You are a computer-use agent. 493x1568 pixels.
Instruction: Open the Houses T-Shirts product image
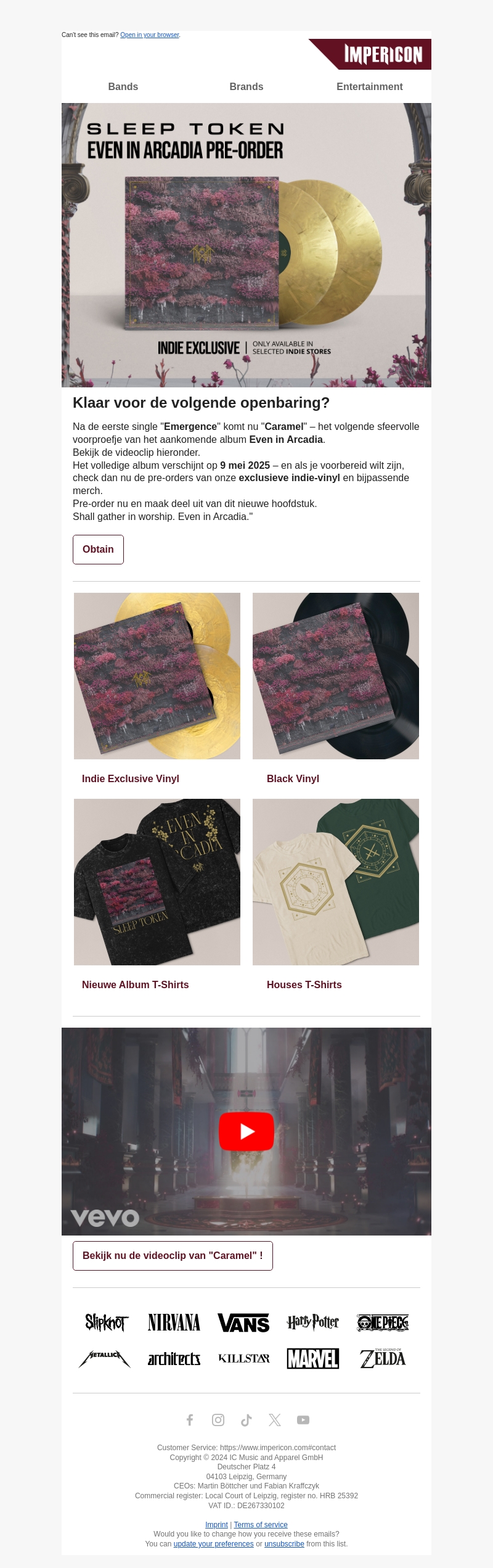pos(336,882)
